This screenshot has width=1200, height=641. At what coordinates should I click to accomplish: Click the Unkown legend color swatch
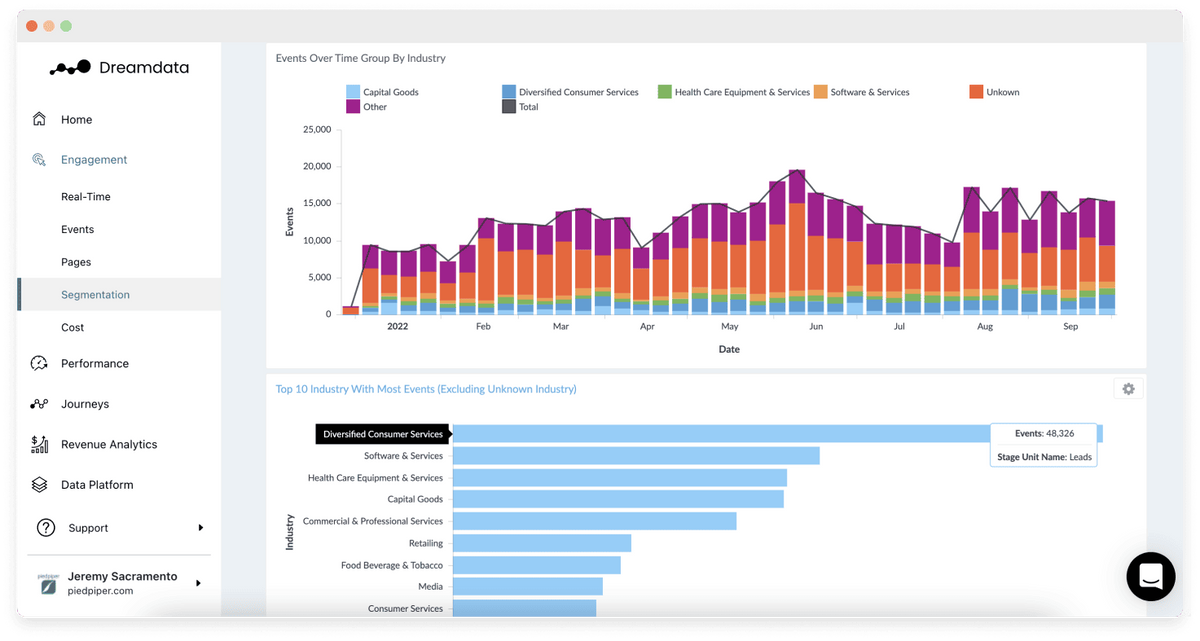pos(976,92)
